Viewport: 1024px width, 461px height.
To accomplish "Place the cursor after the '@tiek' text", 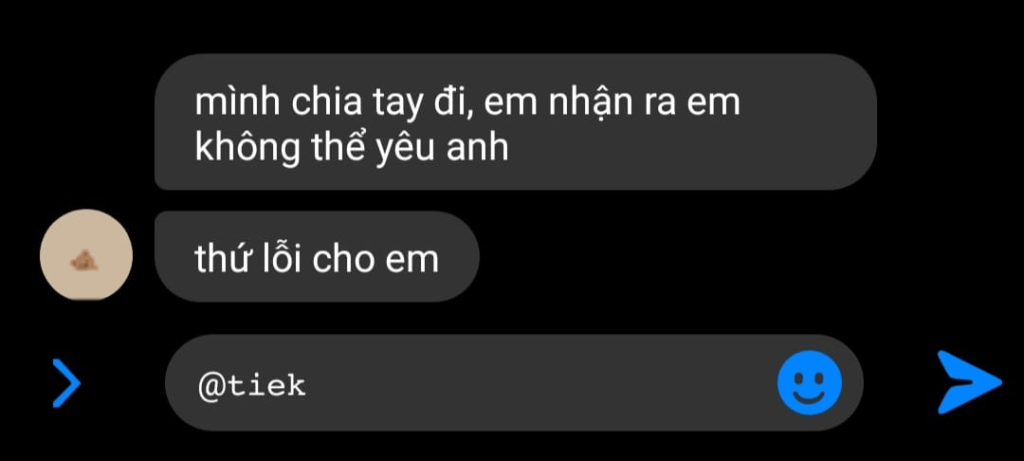I will [x=307, y=386].
